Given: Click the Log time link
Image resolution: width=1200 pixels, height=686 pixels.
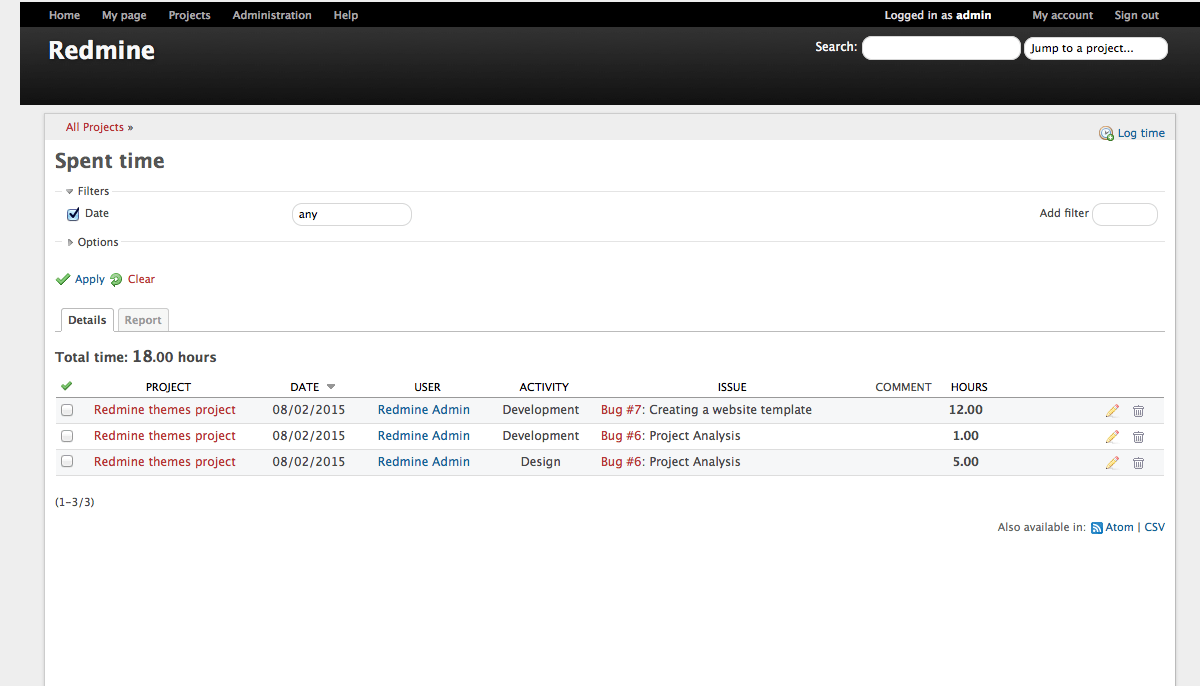Looking at the screenshot, I should [1140, 133].
